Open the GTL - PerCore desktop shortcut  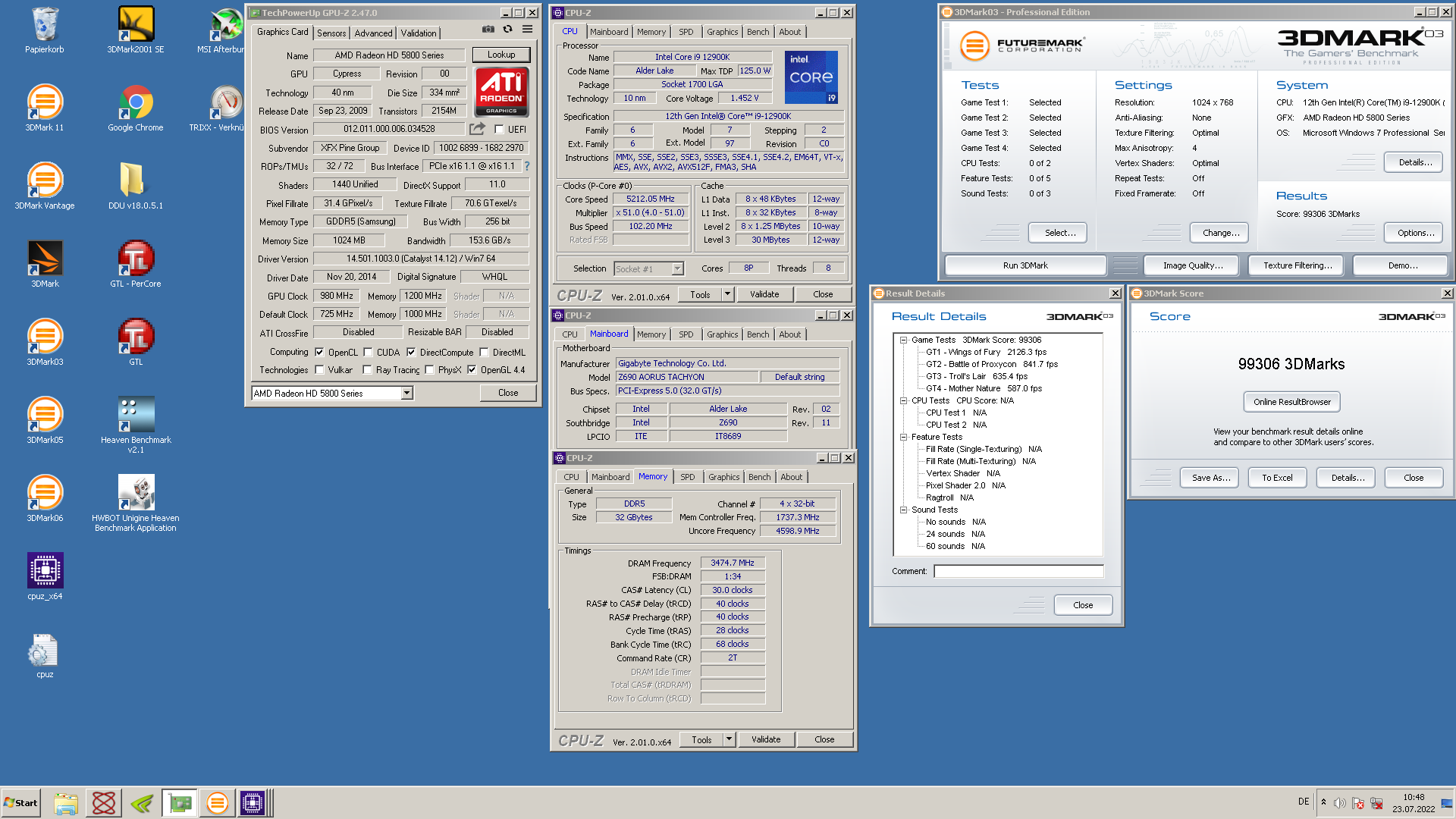pos(136,265)
